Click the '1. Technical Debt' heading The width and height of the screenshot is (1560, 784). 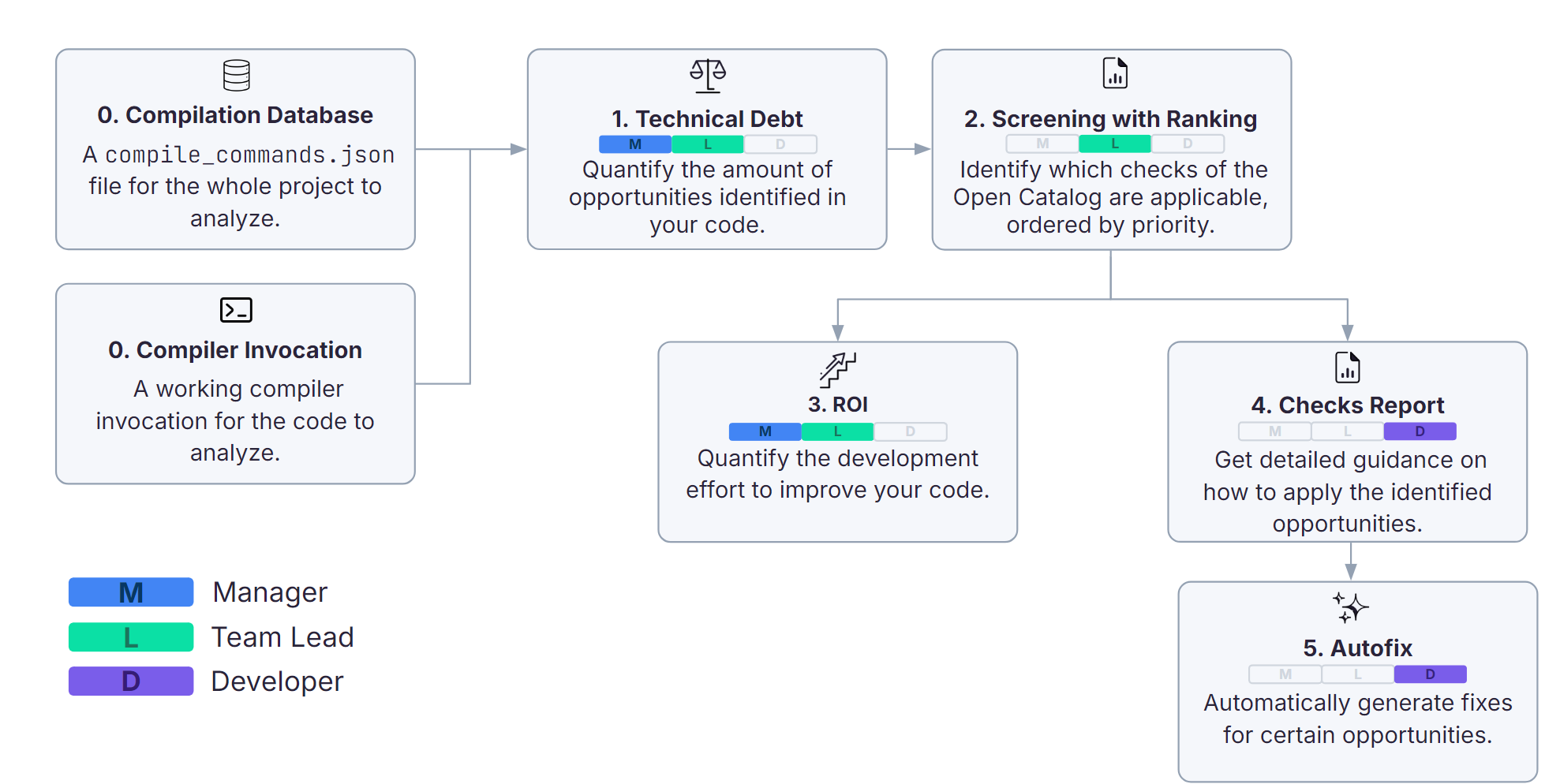(x=707, y=119)
